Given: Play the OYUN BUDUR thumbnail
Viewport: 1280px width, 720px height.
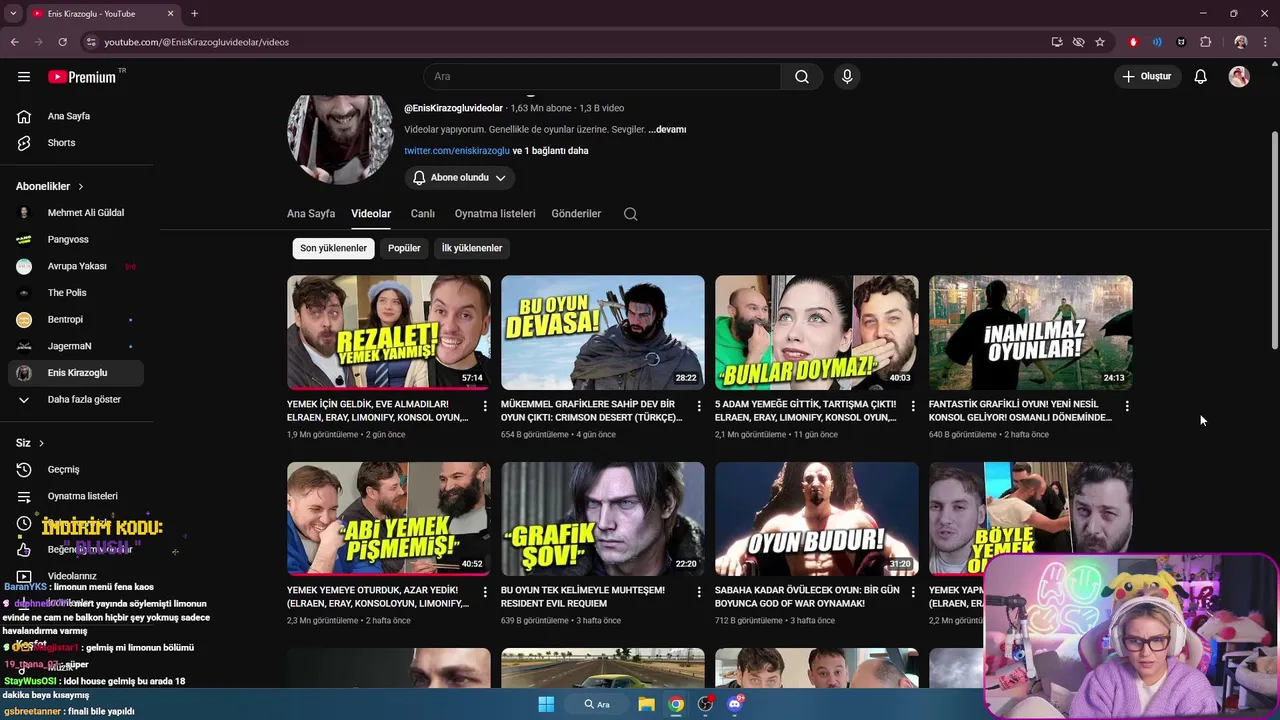Looking at the screenshot, I should (x=817, y=519).
